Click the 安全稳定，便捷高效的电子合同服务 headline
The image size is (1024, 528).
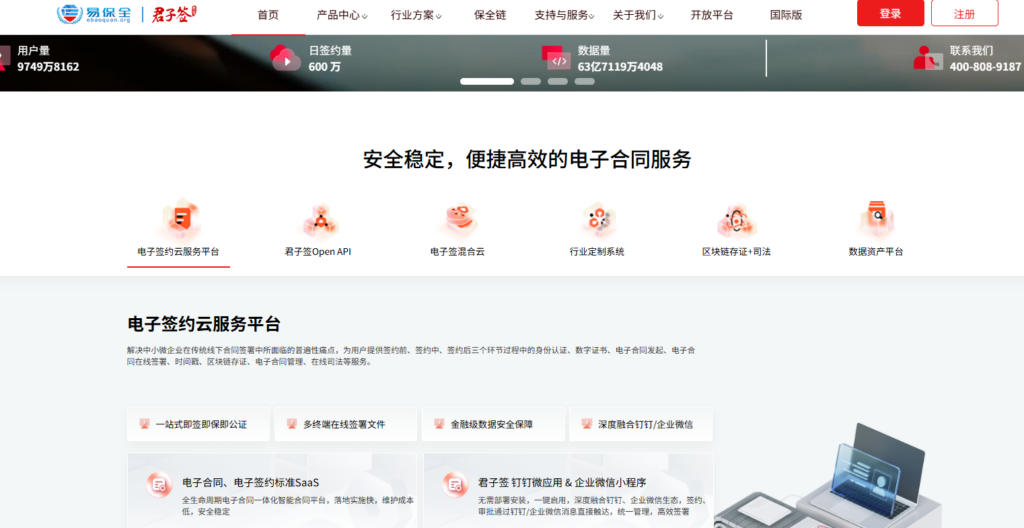tap(527, 159)
